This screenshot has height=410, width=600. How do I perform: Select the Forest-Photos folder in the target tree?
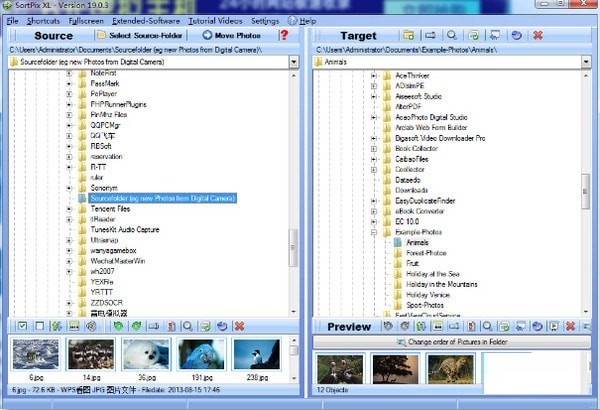click(426, 253)
